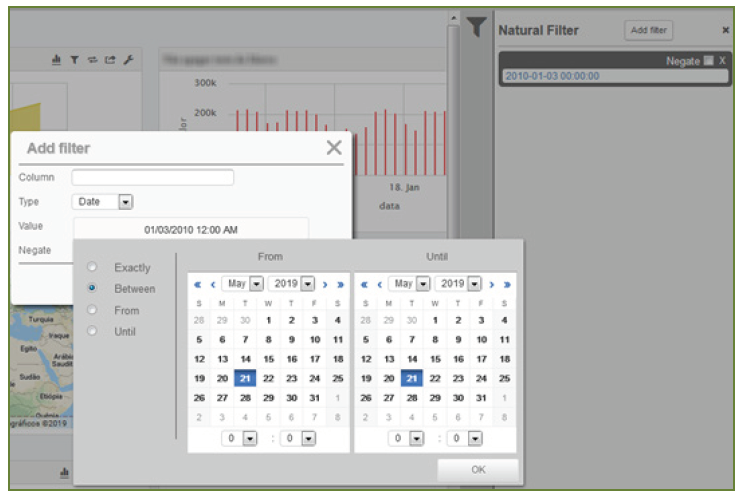Click the wrench settings icon in chart toolbar
743x498 pixels.
(128, 61)
